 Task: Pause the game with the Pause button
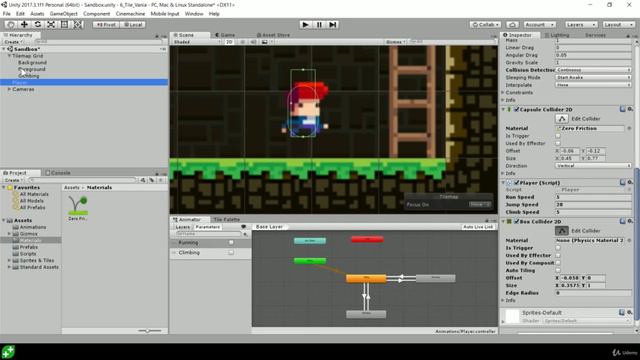pos(319,24)
